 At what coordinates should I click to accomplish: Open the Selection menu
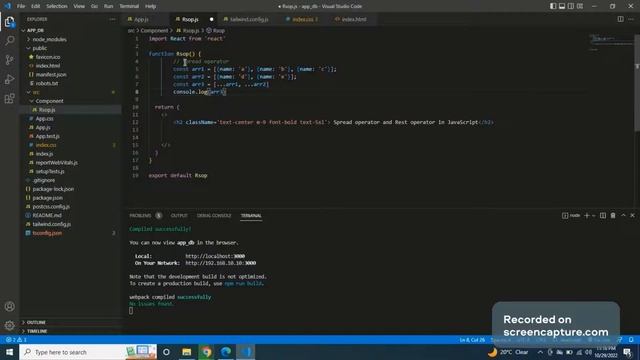click(x=57, y=6)
